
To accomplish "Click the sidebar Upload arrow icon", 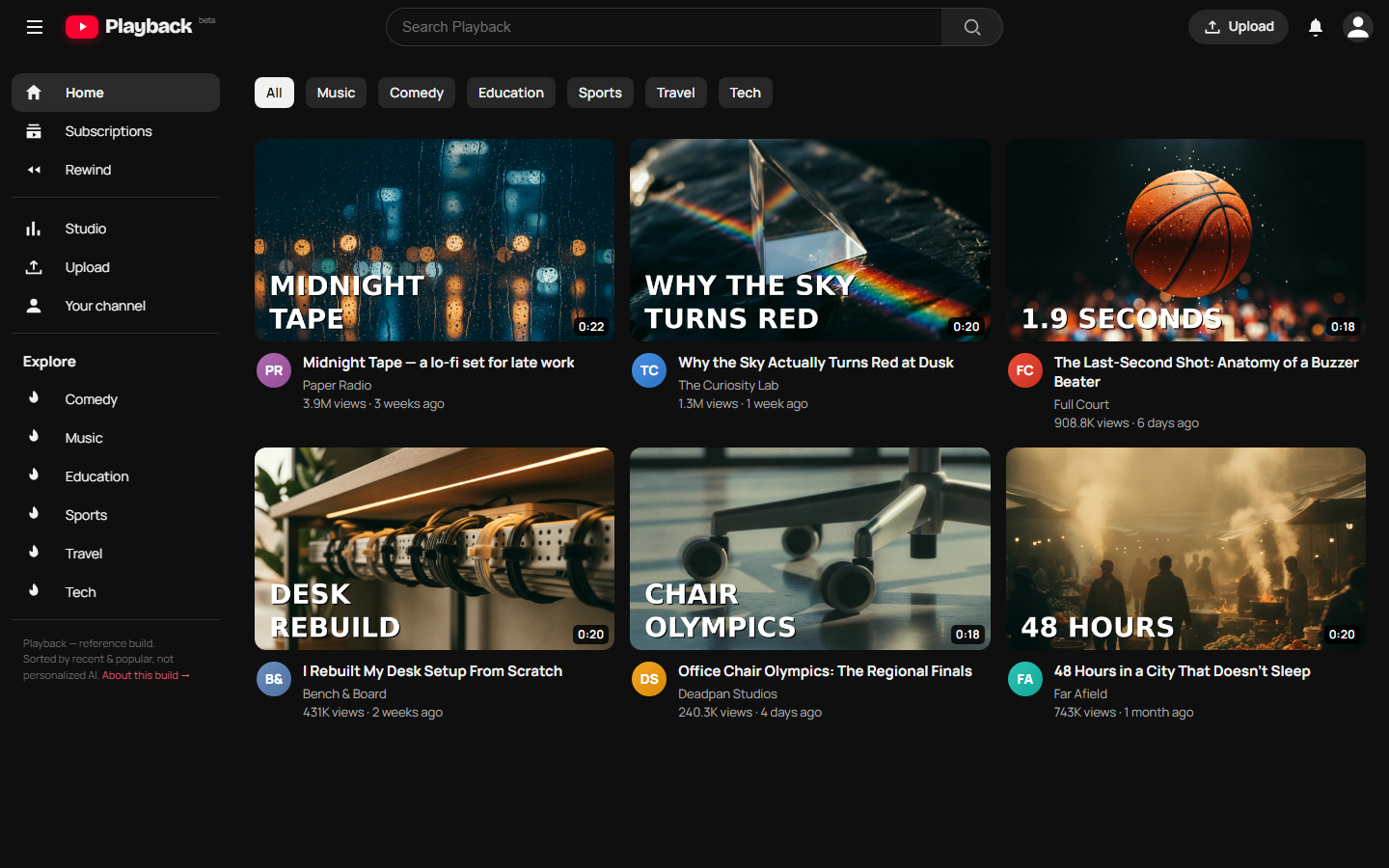I will [34, 267].
